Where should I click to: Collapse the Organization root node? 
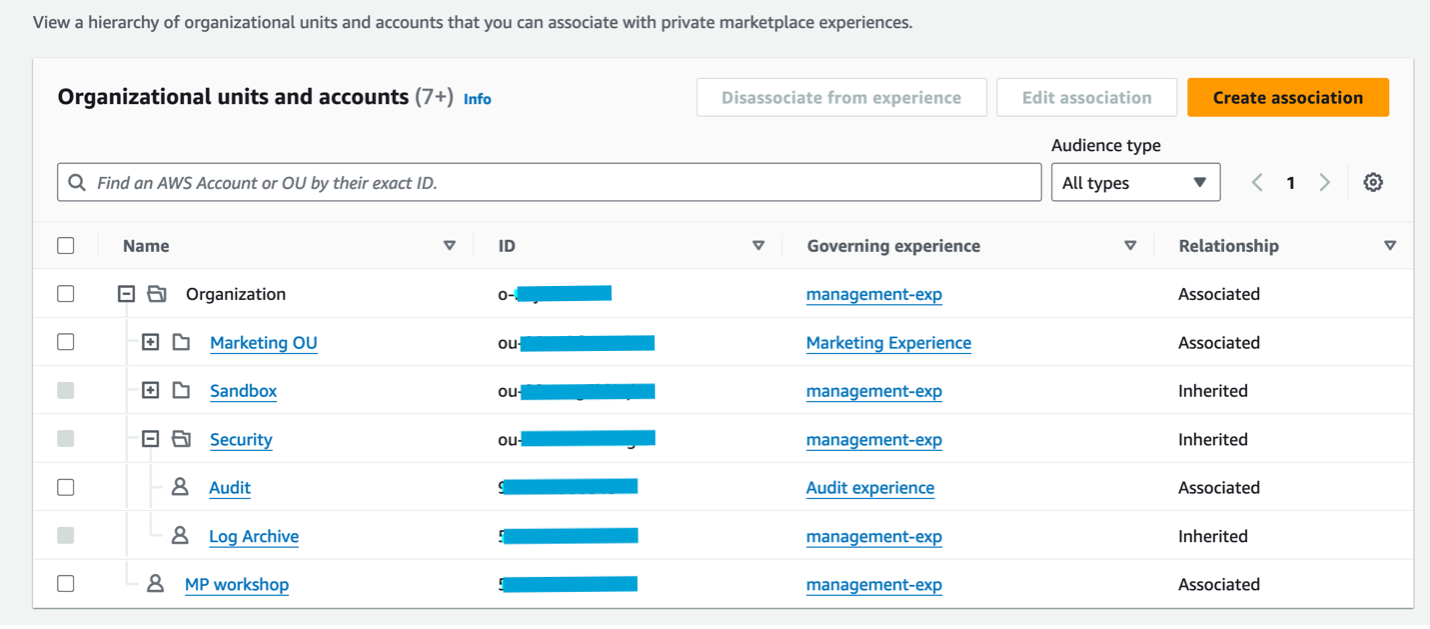(x=126, y=294)
